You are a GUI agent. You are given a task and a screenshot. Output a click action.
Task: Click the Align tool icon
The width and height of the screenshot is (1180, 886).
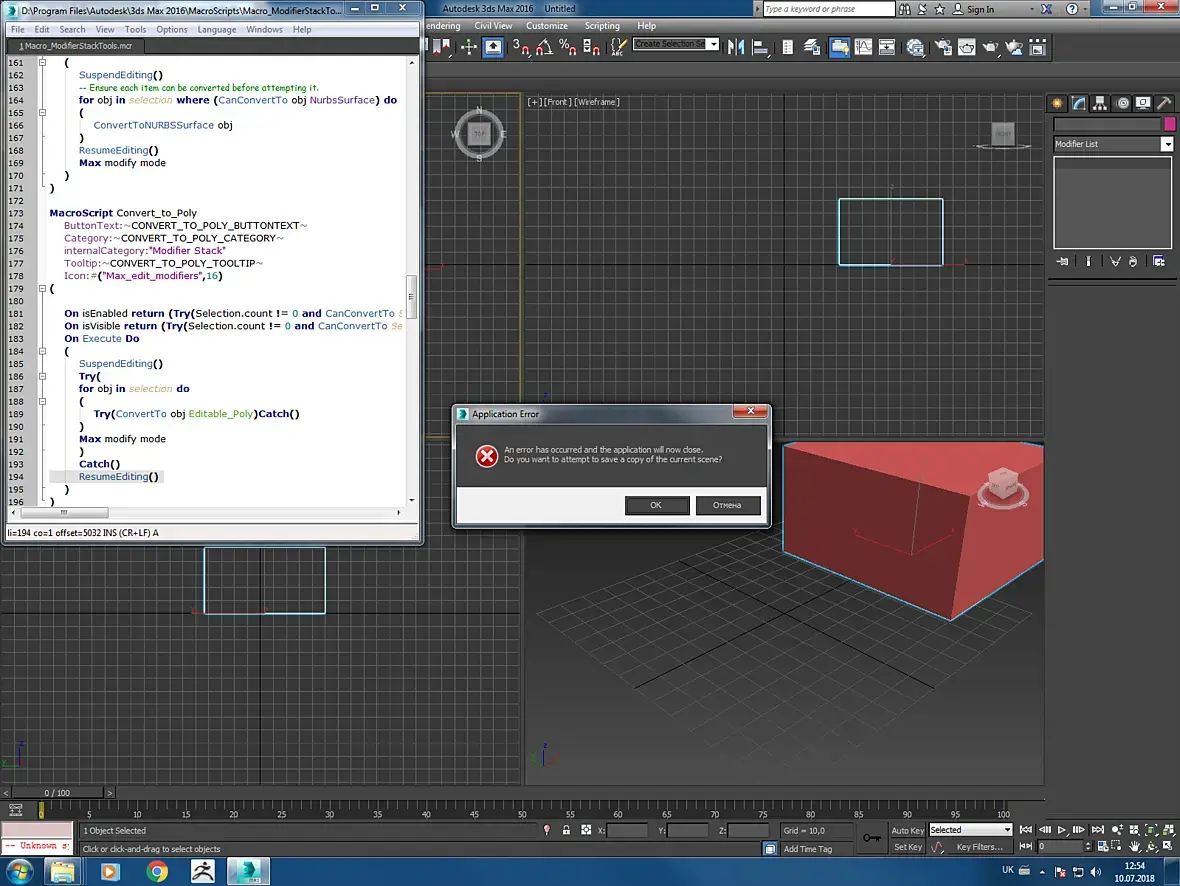click(760, 47)
